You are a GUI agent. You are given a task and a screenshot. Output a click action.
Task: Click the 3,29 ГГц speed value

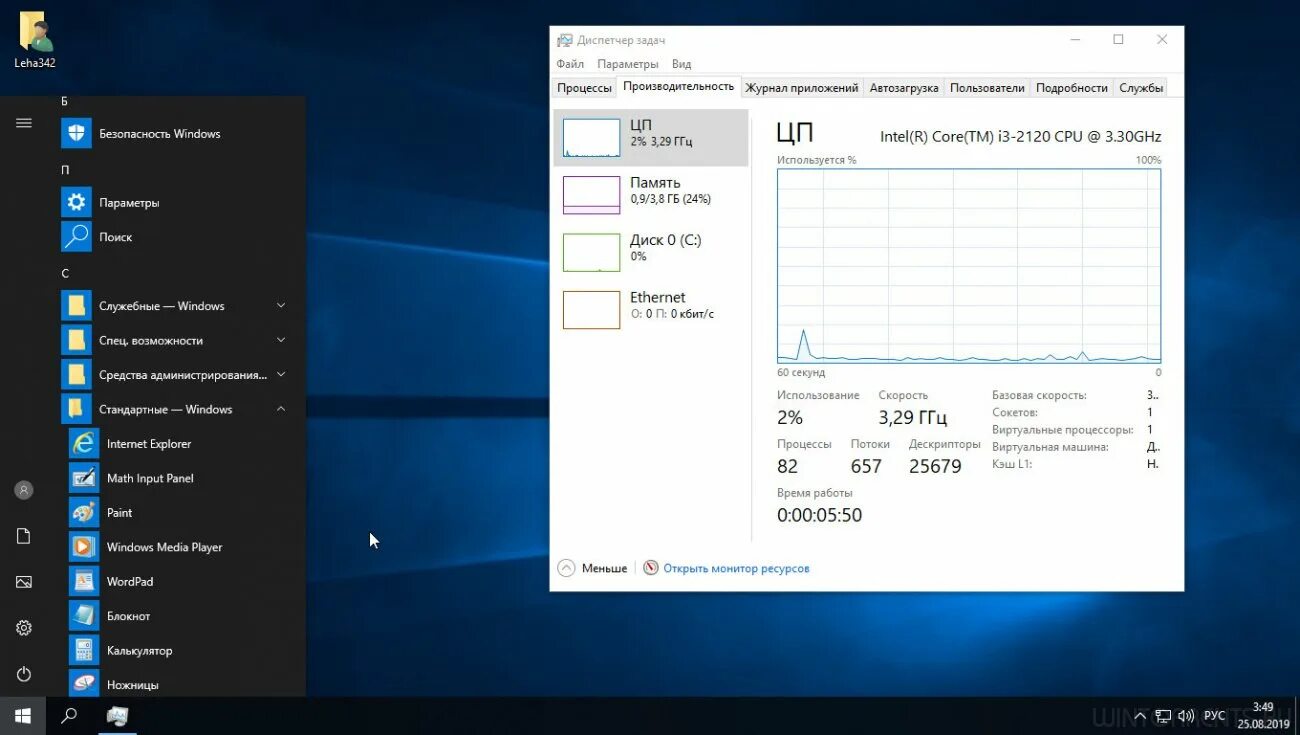tap(912, 417)
